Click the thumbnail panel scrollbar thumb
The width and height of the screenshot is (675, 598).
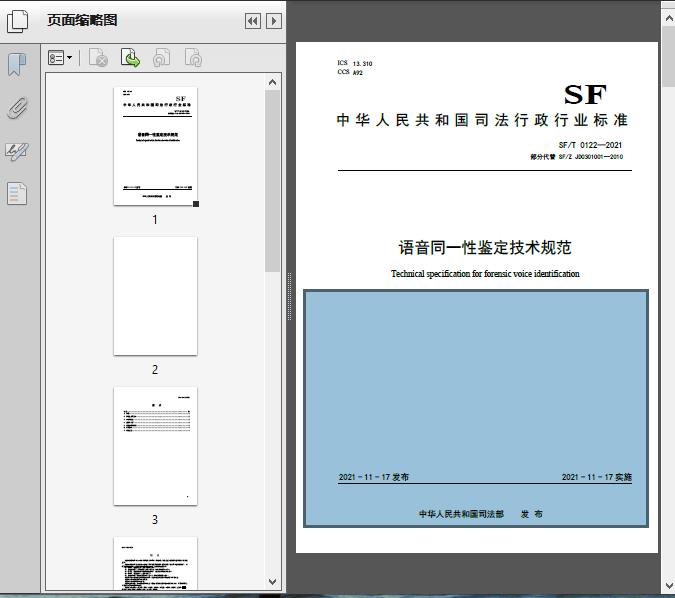pos(272,181)
